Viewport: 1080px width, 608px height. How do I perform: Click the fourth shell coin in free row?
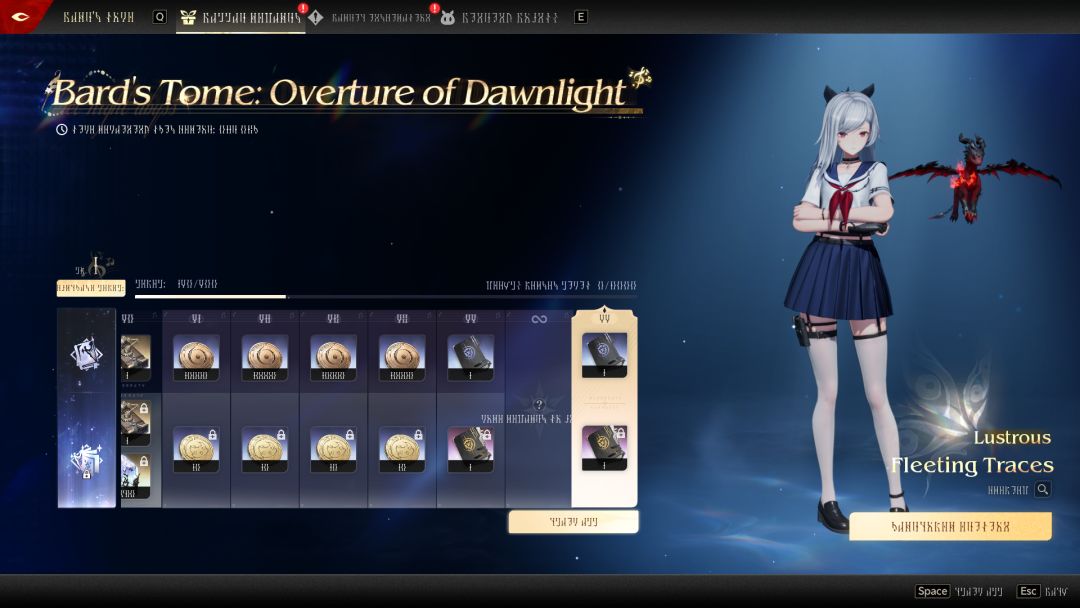(x=402, y=357)
